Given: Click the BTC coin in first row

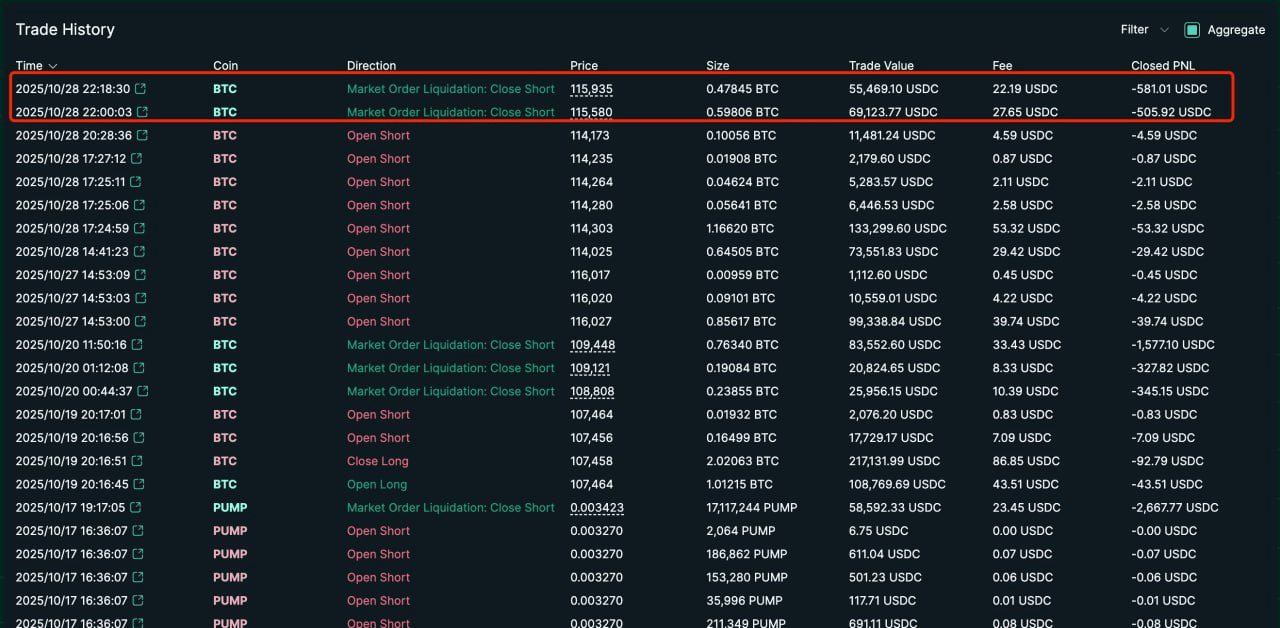Looking at the screenshot, I should pyautogui.click(x=225, y=89).
